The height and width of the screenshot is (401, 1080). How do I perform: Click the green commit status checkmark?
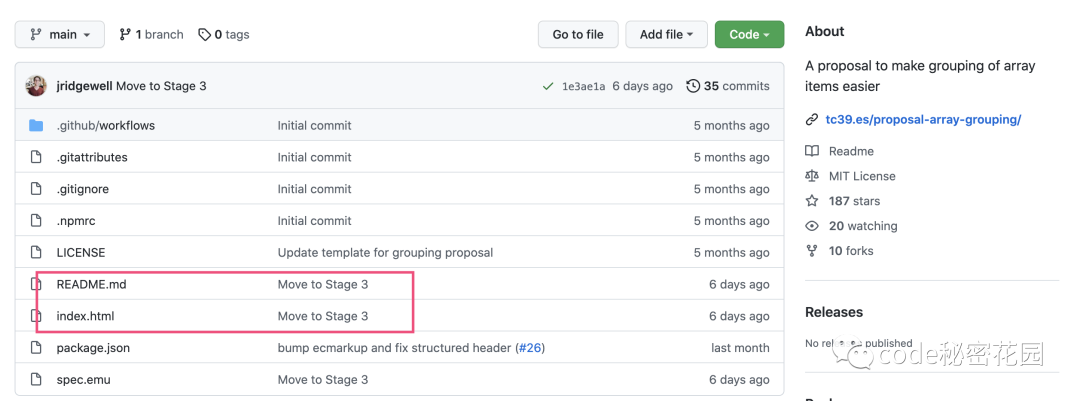pyautogui.click(x=548, y=87)
